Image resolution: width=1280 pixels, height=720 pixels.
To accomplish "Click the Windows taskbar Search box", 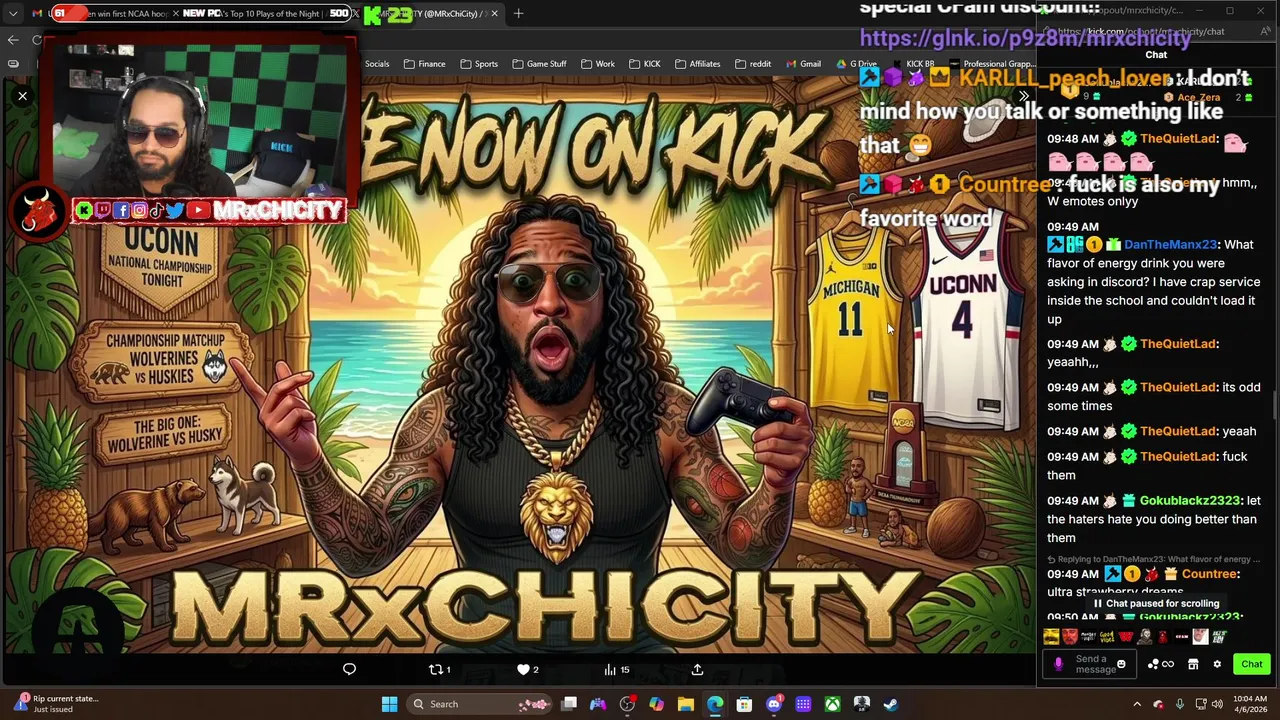I will click(x=480, y=704).
